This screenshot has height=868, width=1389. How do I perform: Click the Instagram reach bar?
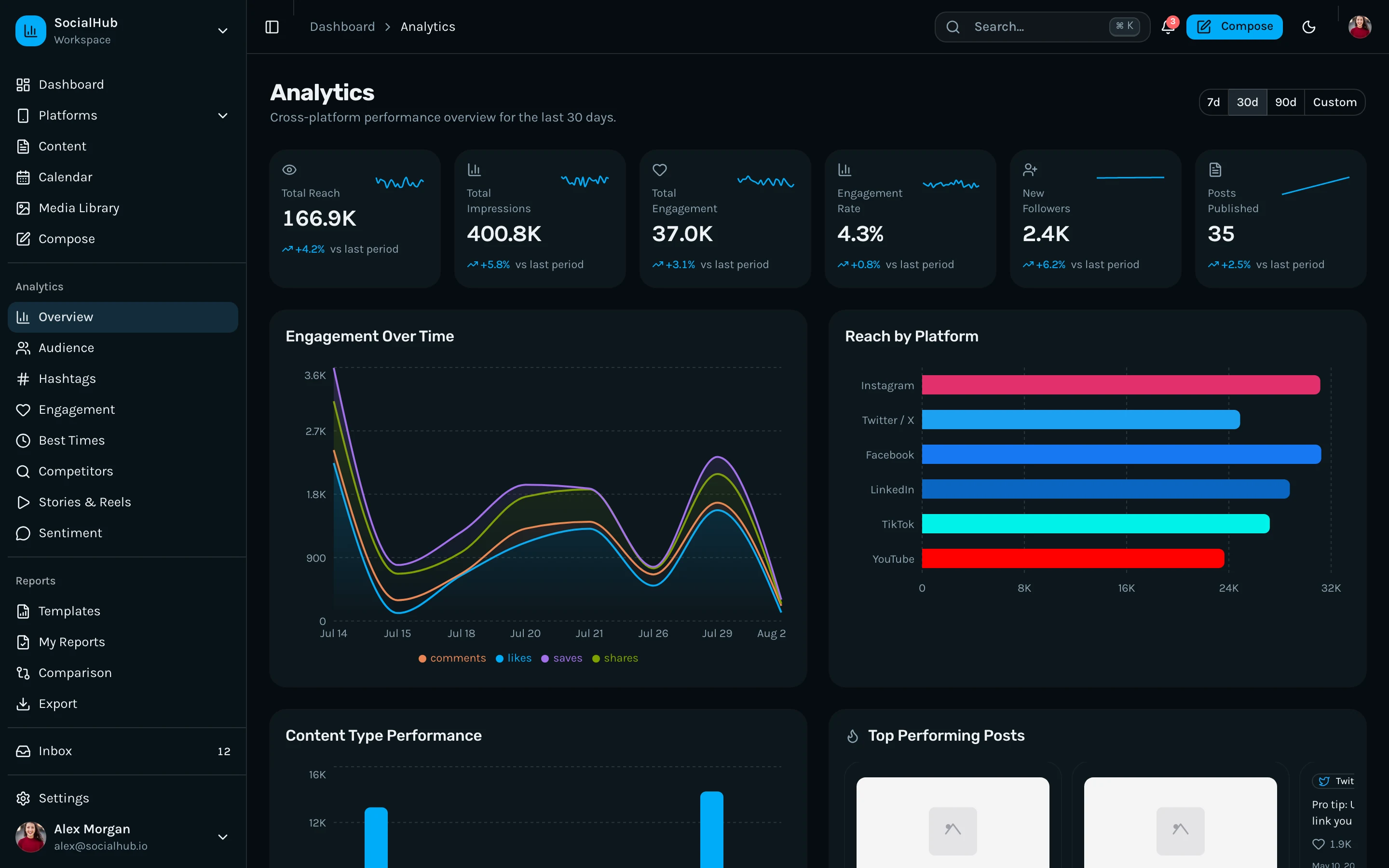click(1121, 385)
